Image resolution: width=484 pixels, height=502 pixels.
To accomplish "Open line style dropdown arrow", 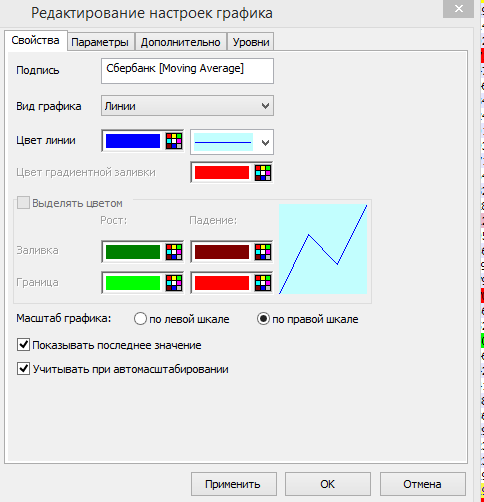I will (x=265, y=143).
